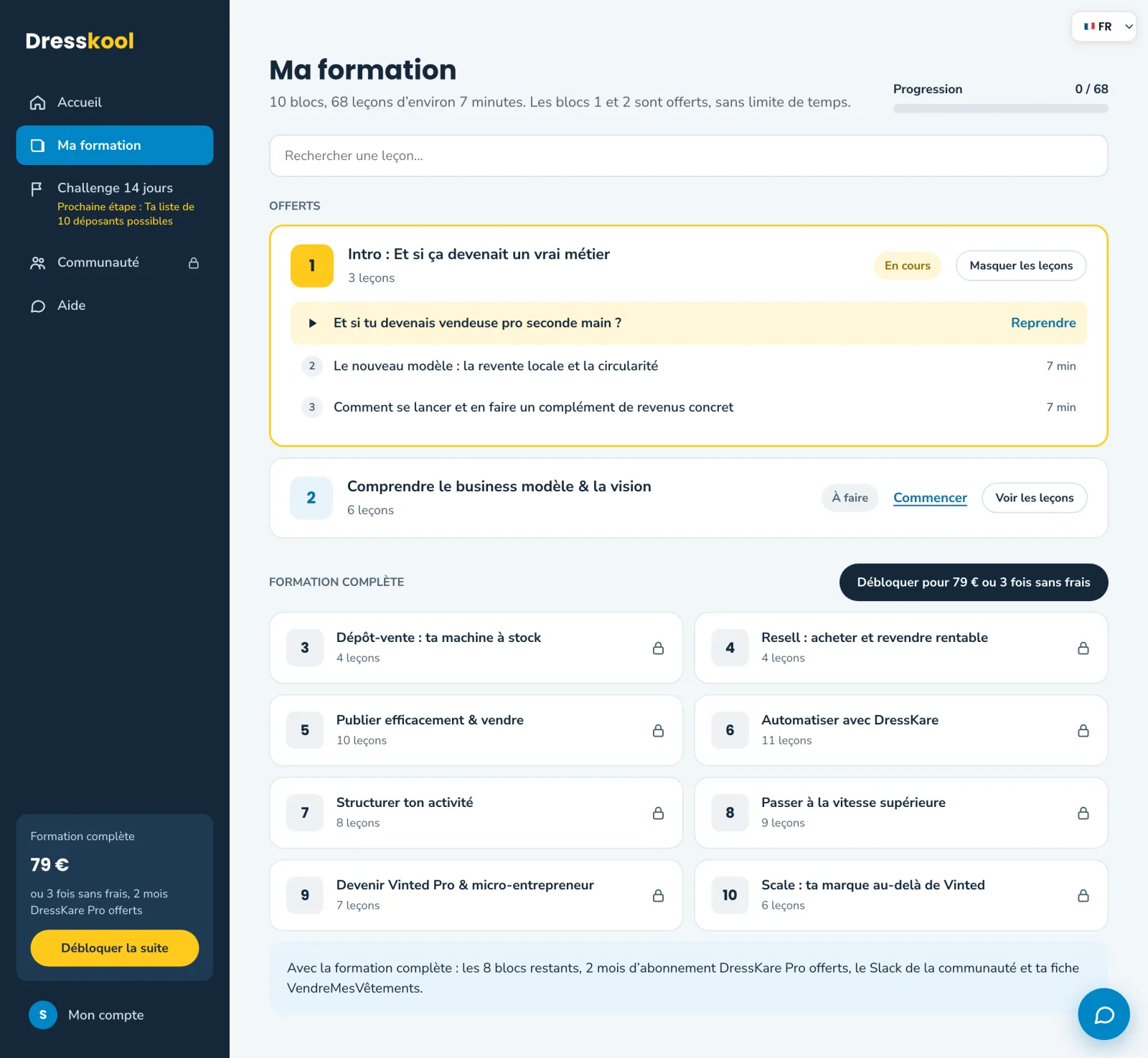Click the lock icon on Dépôt-vente block
The width and height of the screenshot is (1148, 1058).
[x=658, y=648]
